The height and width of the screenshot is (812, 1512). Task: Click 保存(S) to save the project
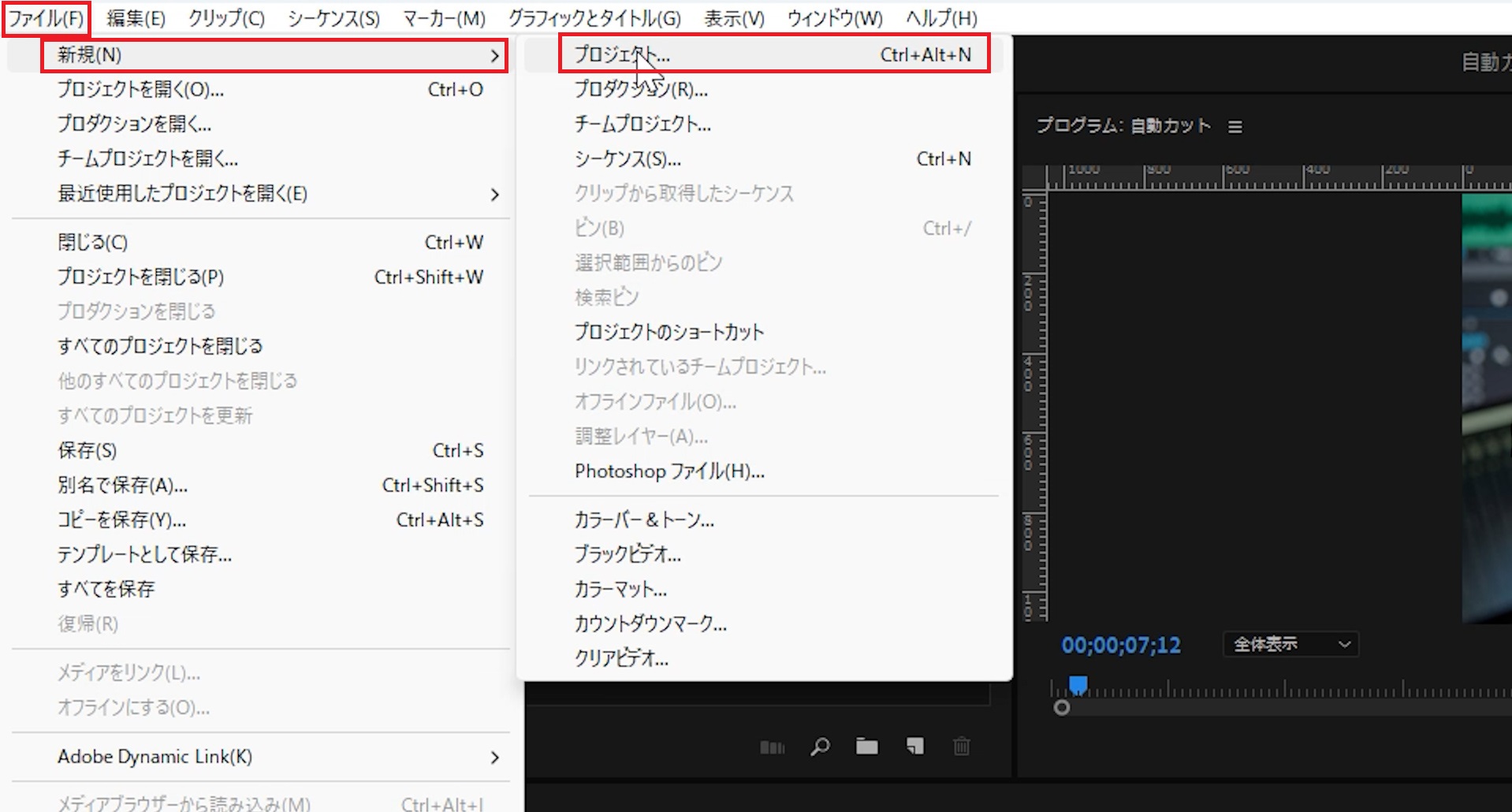click(88, 451)
